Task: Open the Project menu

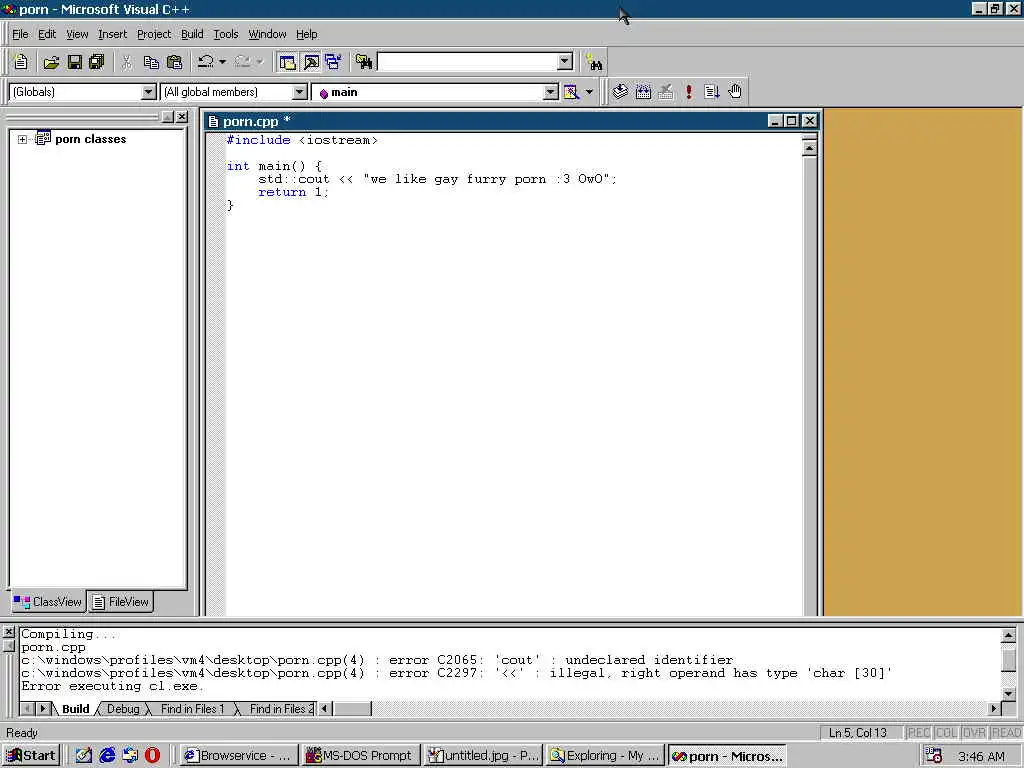Action: pyautogui.click(x=154, y=35)
